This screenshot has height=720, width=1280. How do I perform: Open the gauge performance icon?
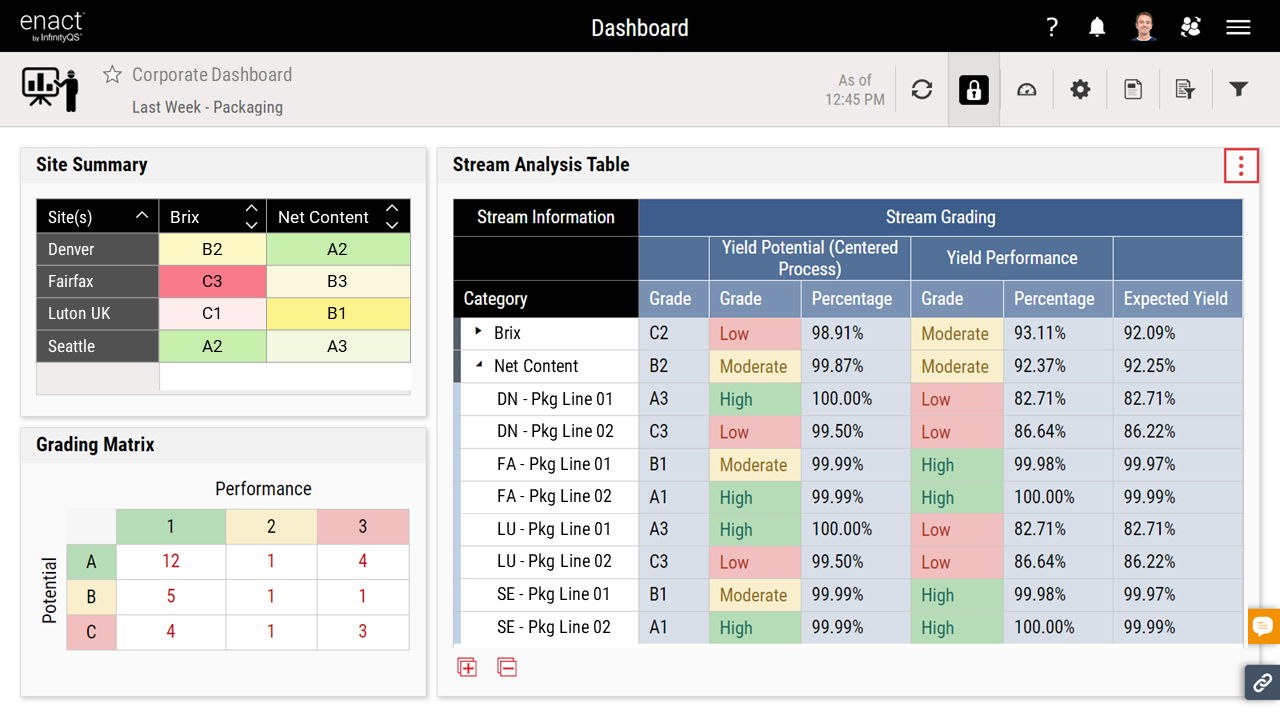pos(1027,90)
